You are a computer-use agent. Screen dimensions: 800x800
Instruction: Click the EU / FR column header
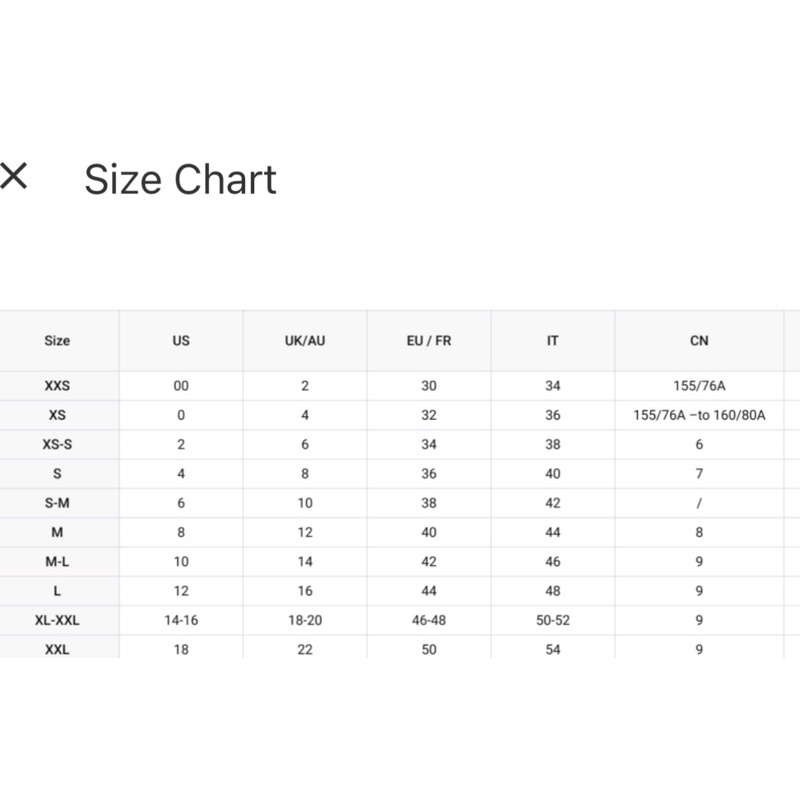point(429,341)
